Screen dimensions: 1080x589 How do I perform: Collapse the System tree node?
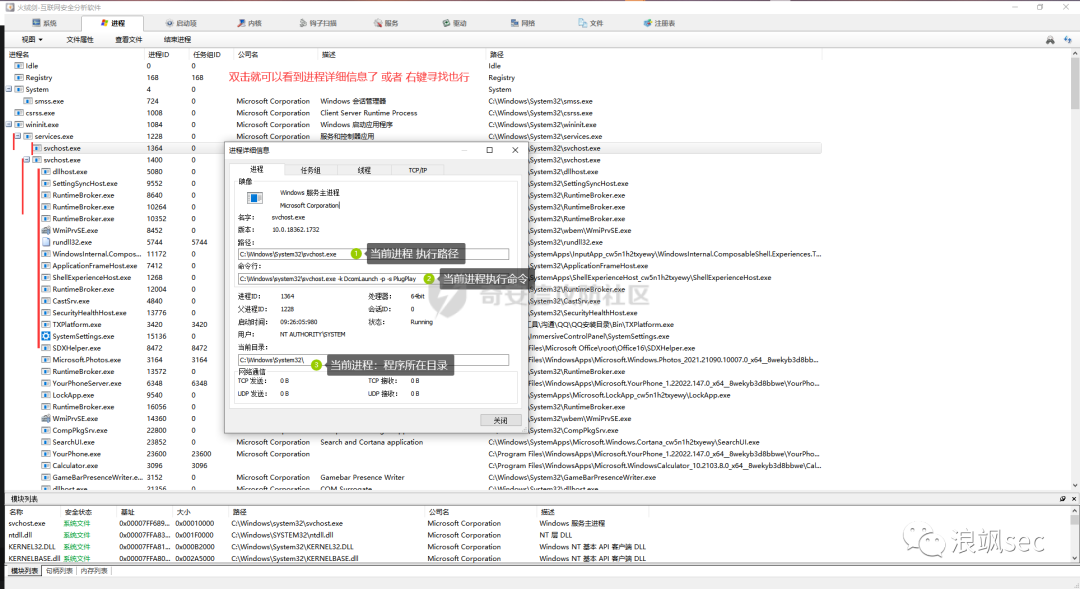coord(9,90)
